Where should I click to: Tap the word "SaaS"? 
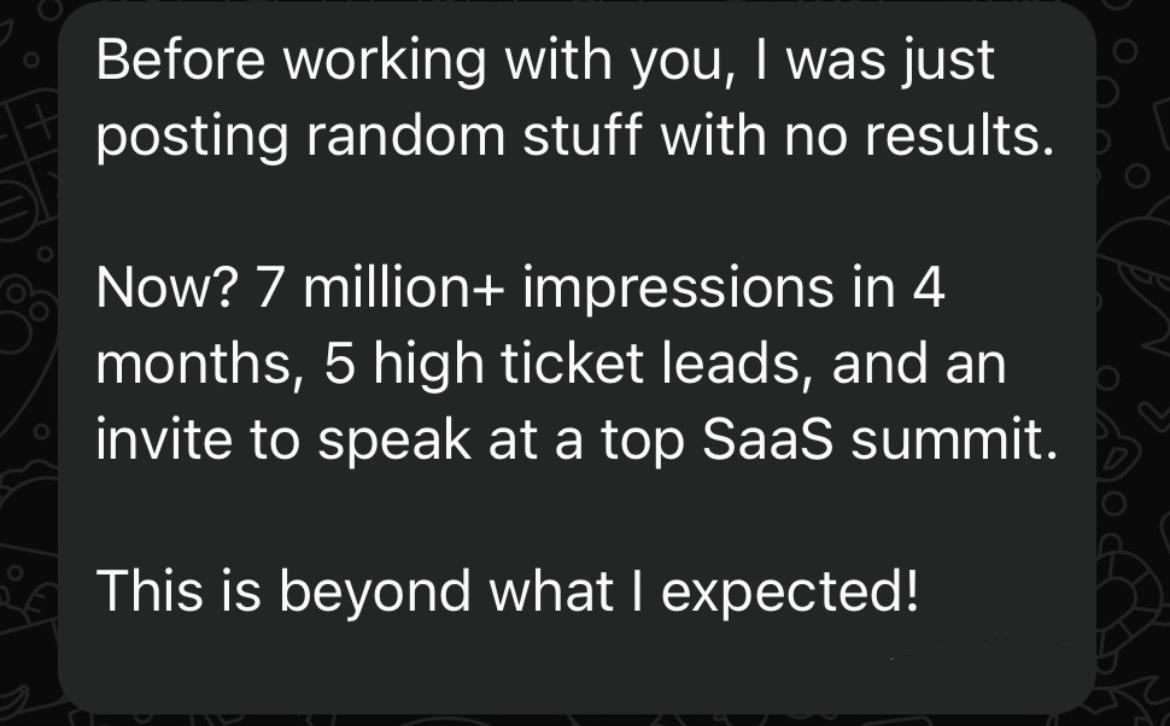point(767,440)
